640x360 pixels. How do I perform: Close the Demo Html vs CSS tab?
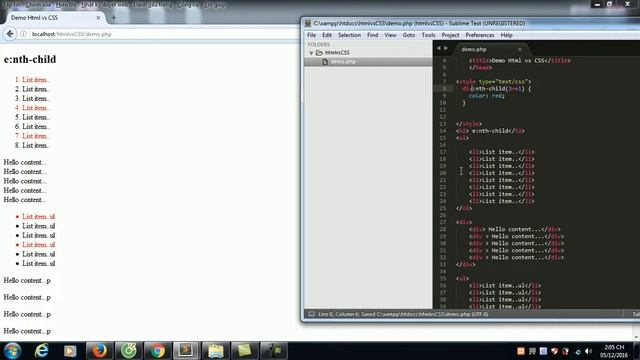tap(98, 18)
